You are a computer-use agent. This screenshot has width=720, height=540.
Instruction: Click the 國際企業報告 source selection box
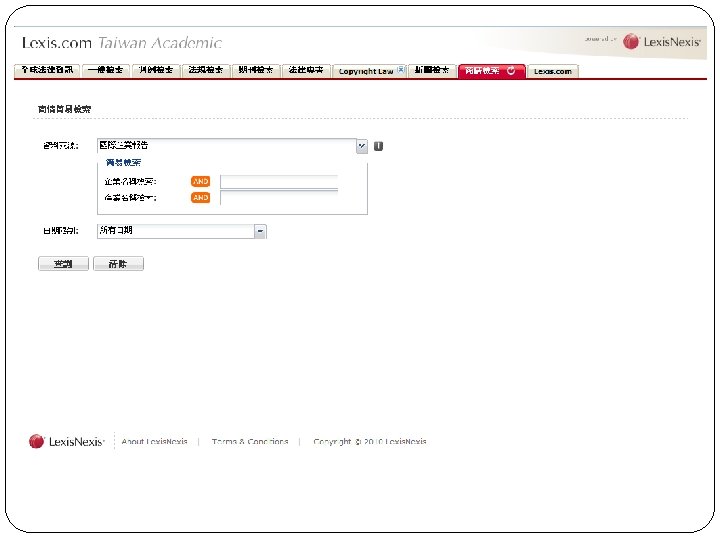[232, 146]
